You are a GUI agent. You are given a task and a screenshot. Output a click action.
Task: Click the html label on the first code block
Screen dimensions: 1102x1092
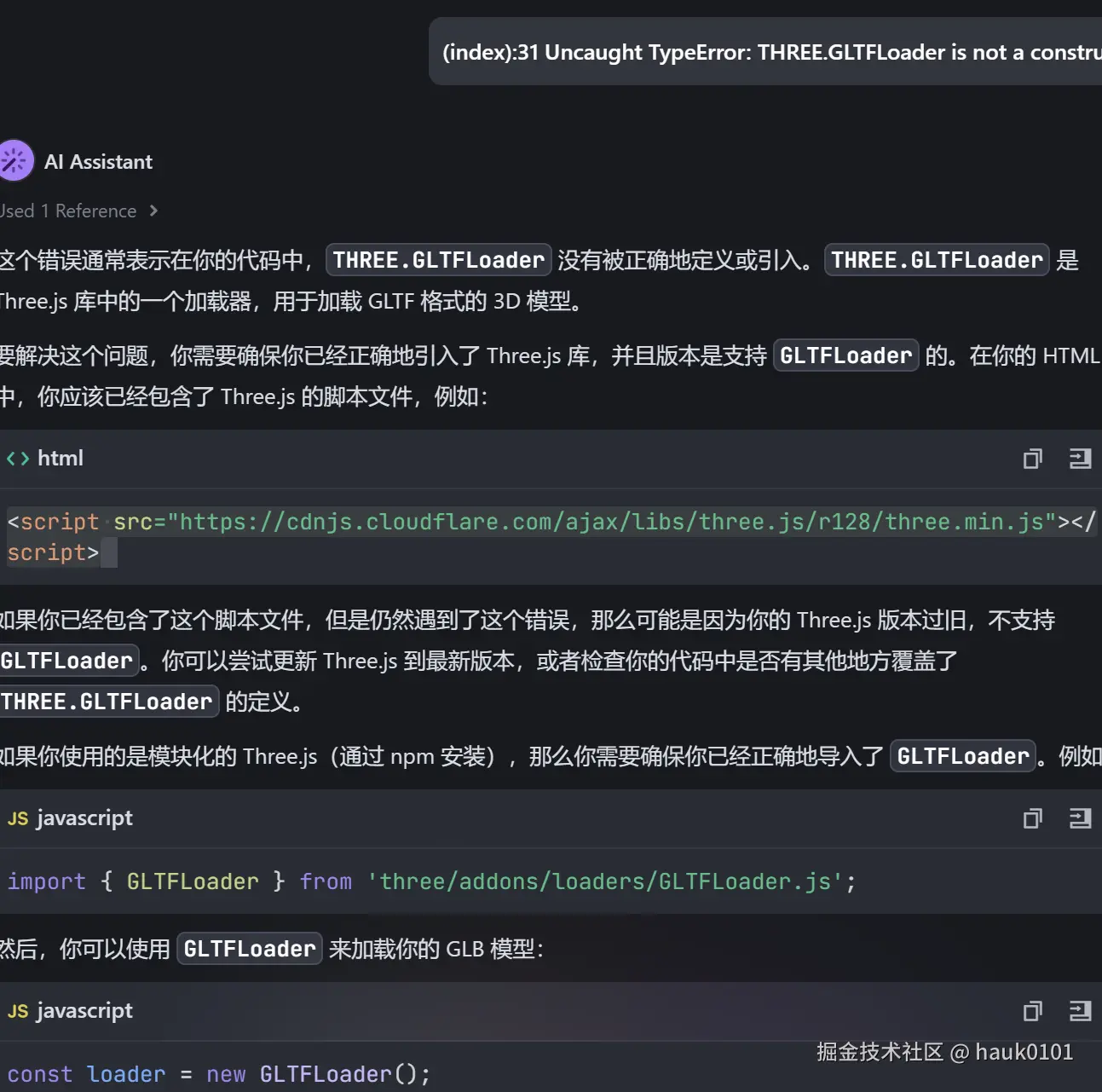(x=61, y=458)
